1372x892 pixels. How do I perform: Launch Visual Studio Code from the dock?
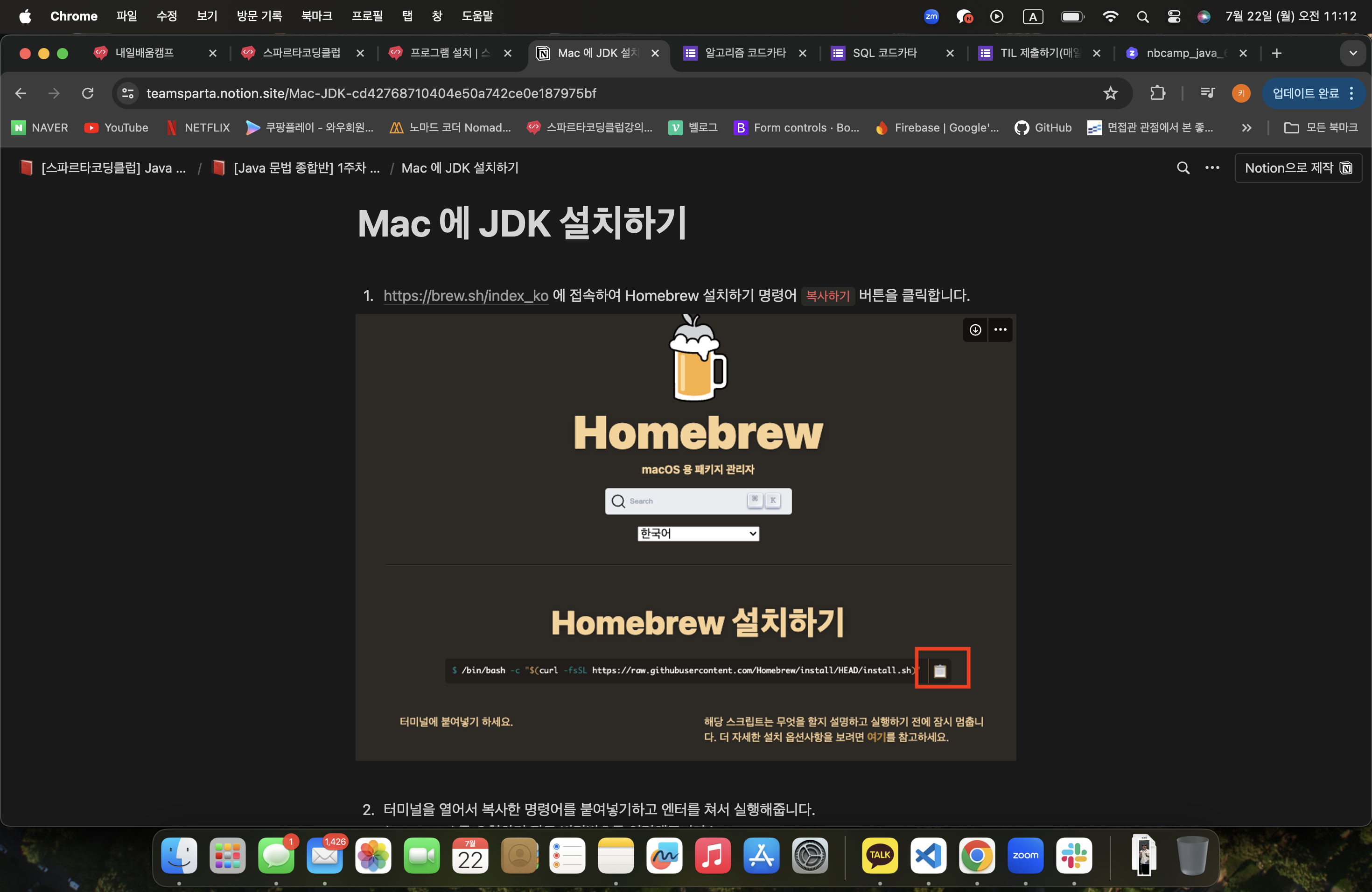click(x=928, y=855)
